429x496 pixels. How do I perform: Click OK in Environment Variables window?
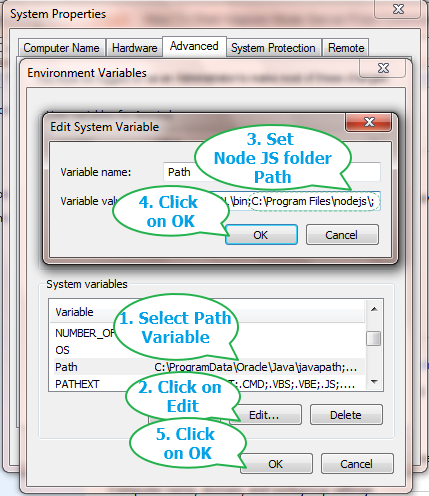pos(276,464)
